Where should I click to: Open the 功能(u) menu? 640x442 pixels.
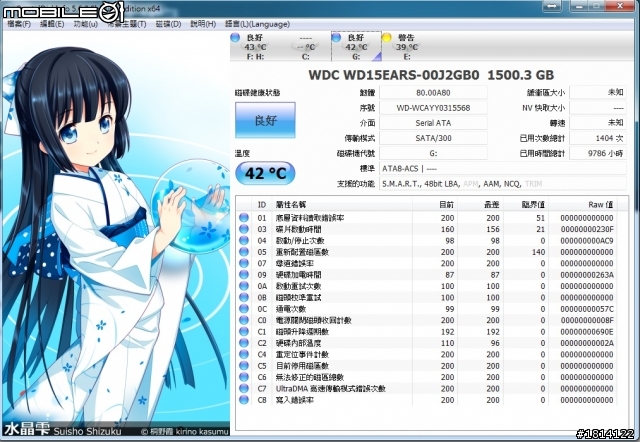point(86,24)
